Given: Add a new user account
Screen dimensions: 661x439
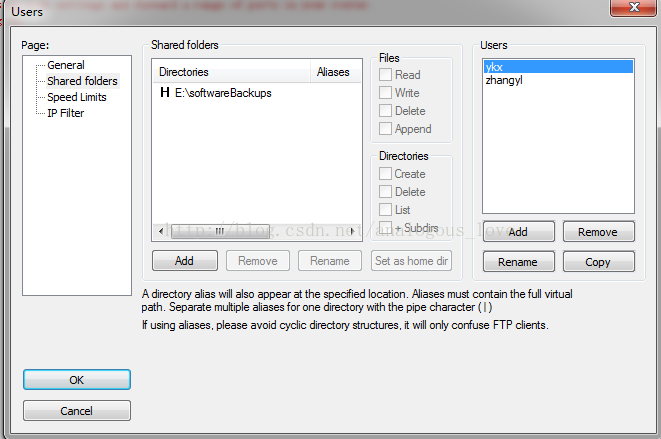Looking at the screenshot, I should tap(519, 232).
